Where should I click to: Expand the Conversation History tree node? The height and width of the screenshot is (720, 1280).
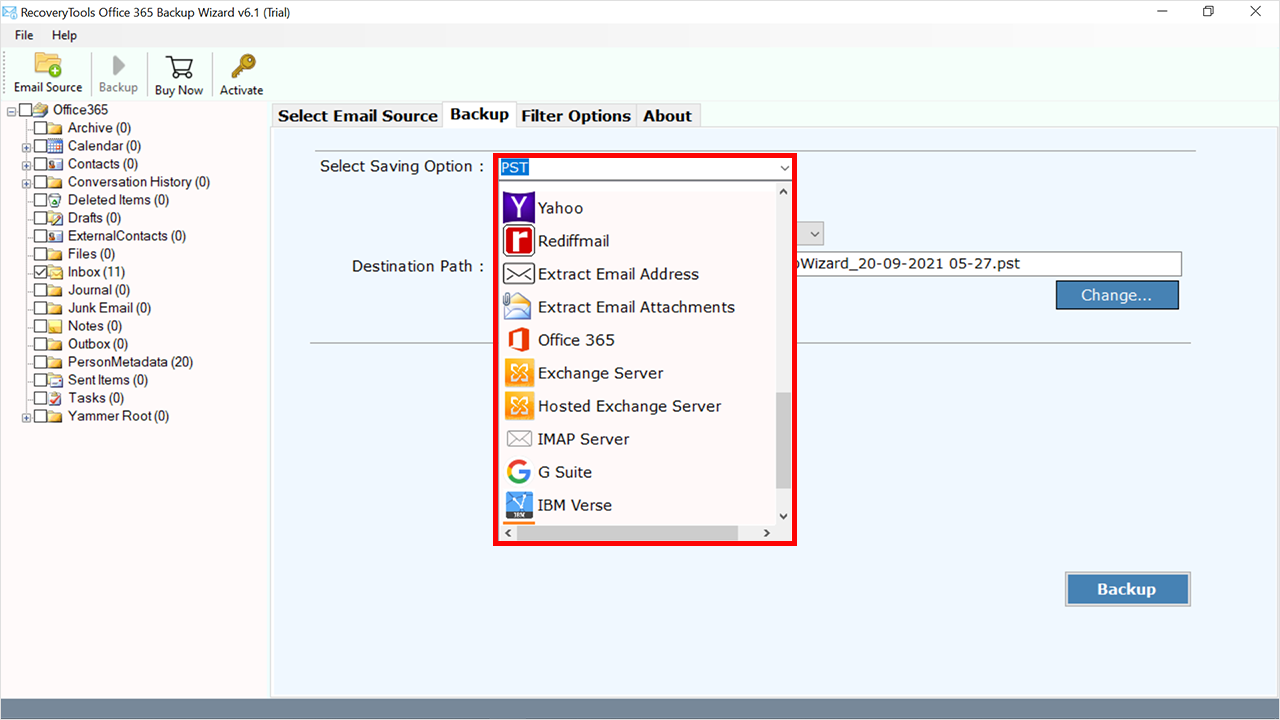(26, 182)
